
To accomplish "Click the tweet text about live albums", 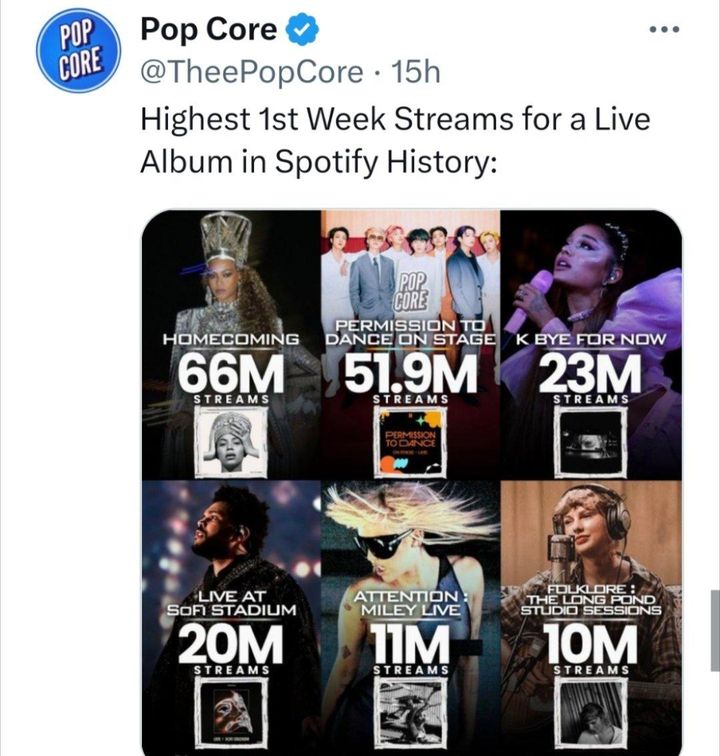I will [x=395, y=139].
